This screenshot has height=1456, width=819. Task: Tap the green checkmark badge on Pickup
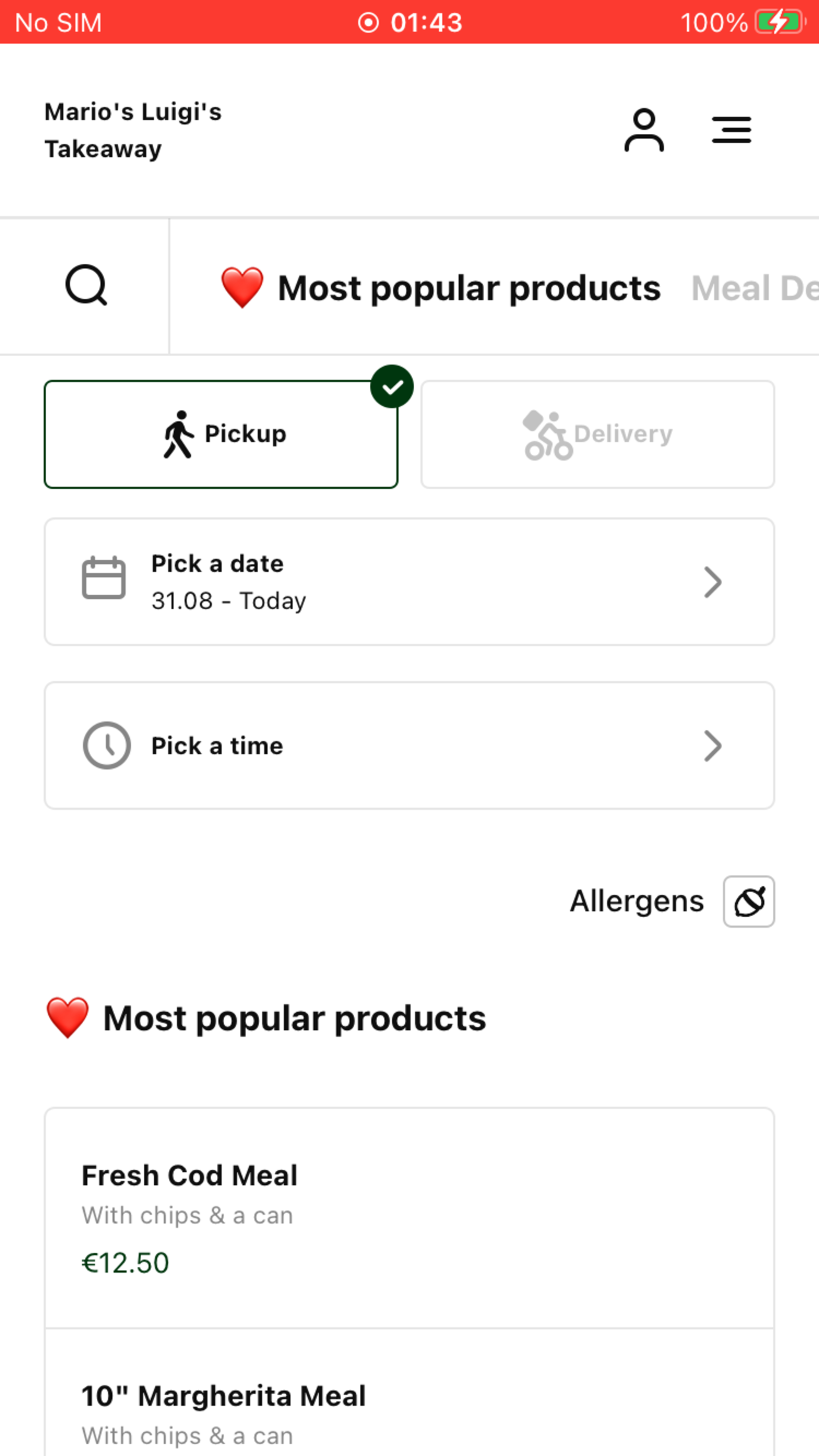click(392, 386)
